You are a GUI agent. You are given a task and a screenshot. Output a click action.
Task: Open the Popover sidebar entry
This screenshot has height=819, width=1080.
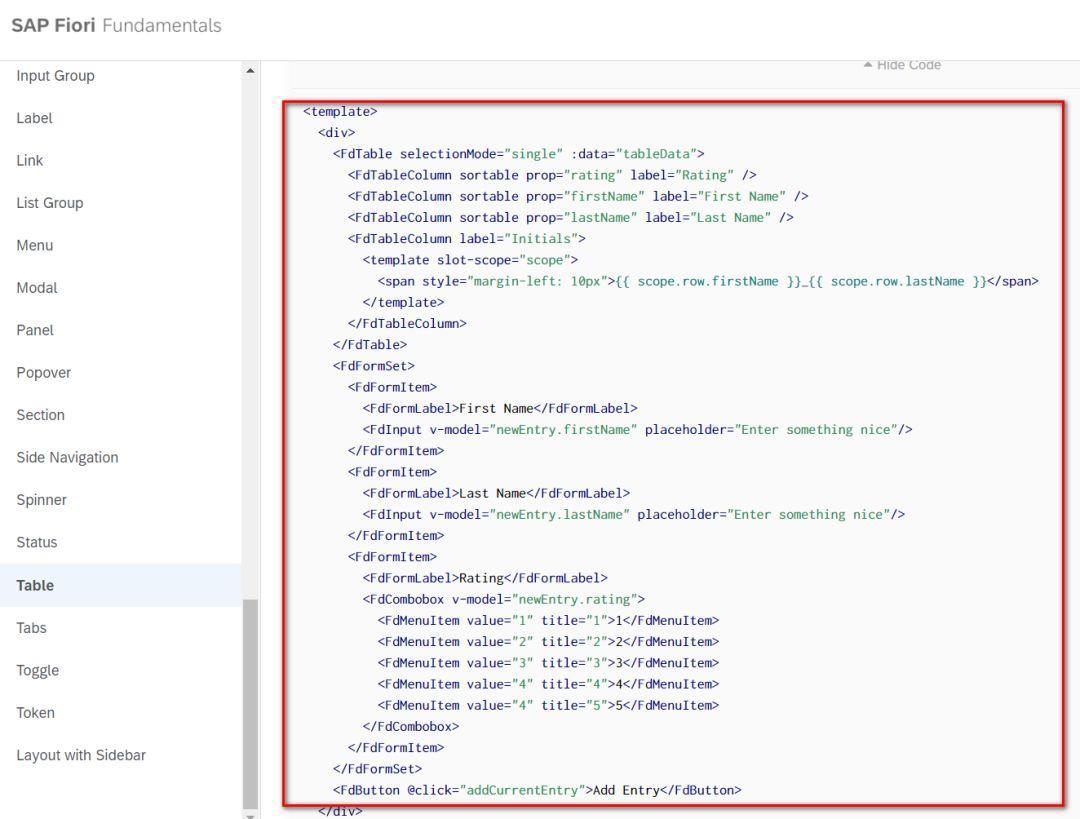click(x=43, y=373)
